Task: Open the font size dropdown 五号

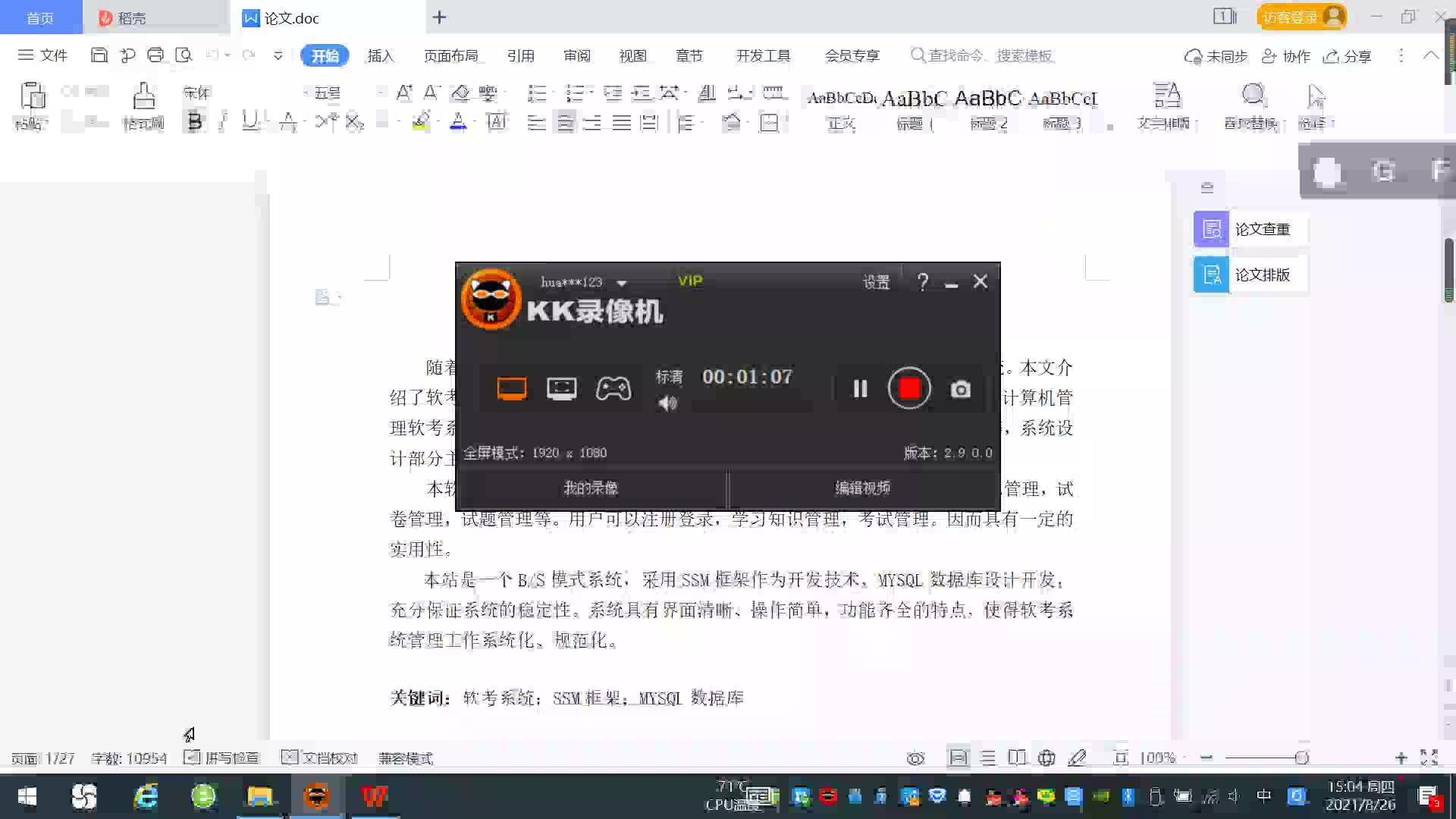Action: coord(328,93)
